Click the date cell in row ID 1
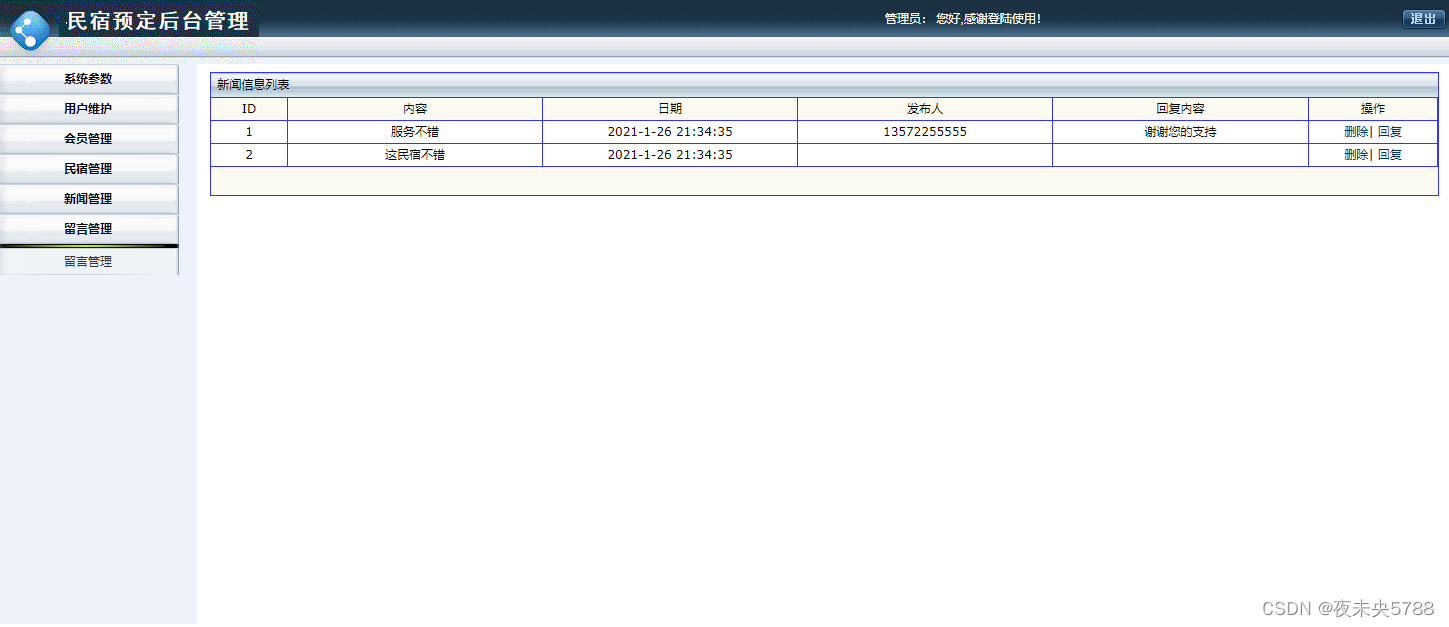The width and height of the screenshot is (1449, 627). [670, 132]
